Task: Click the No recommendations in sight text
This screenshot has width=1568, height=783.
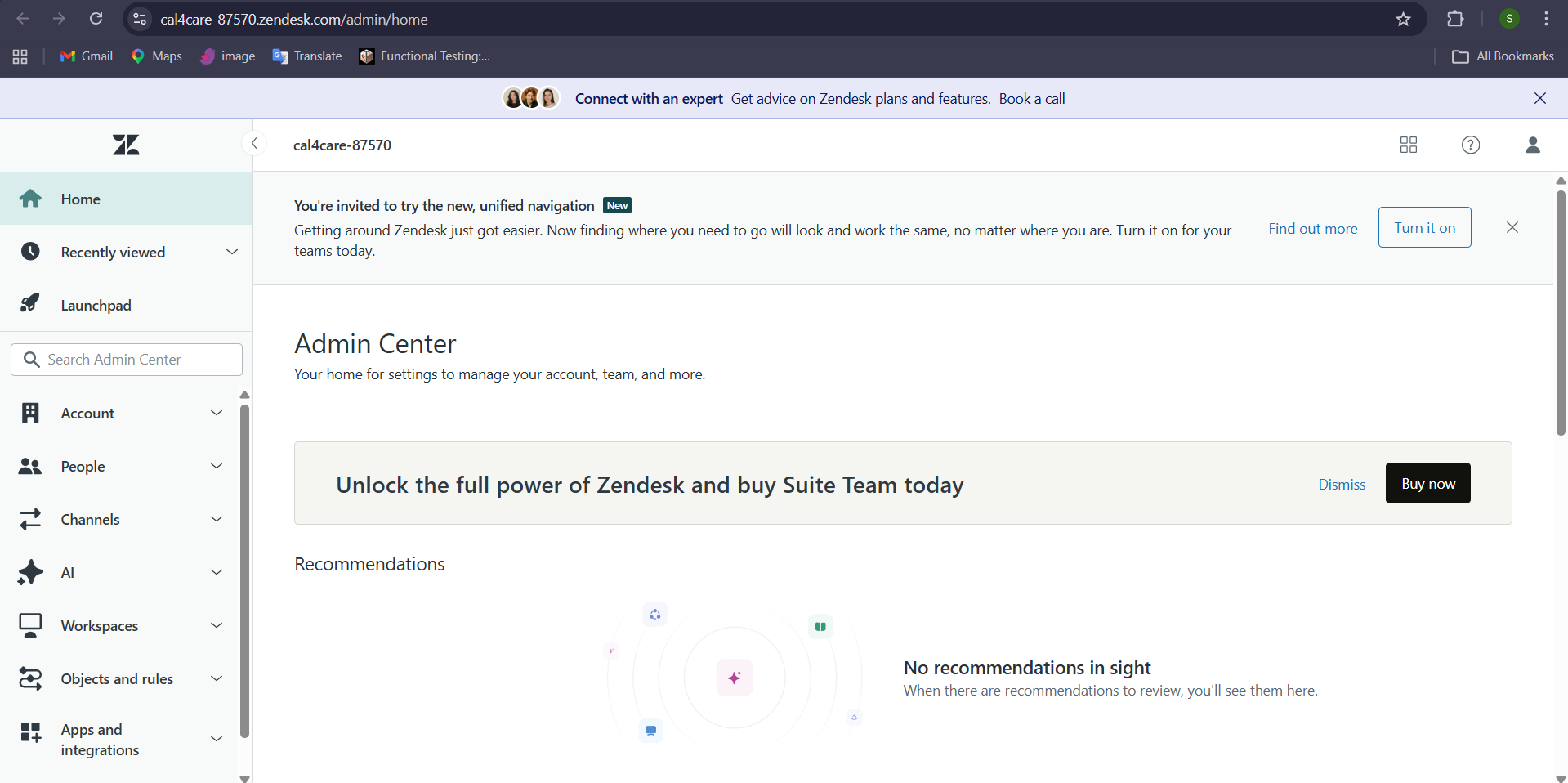Action: click(x=1027, y=668)
